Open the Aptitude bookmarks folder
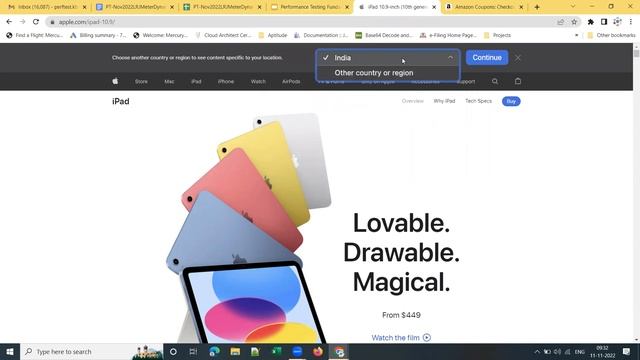Screen dimensions: 640x360 273,36
